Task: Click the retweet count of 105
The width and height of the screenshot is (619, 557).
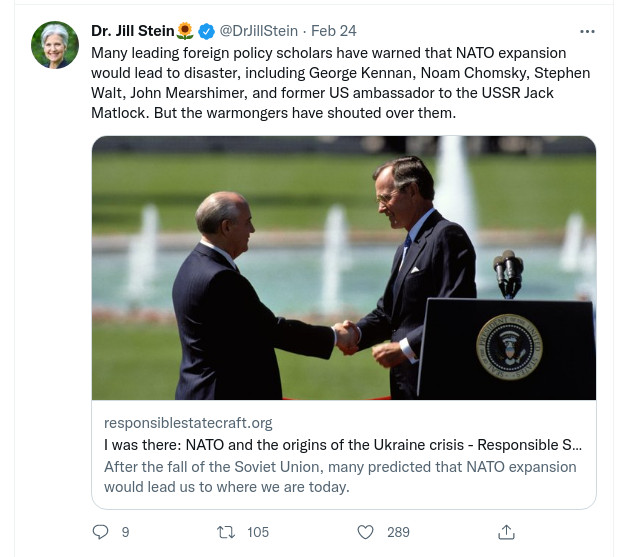Action: point(258,532)
